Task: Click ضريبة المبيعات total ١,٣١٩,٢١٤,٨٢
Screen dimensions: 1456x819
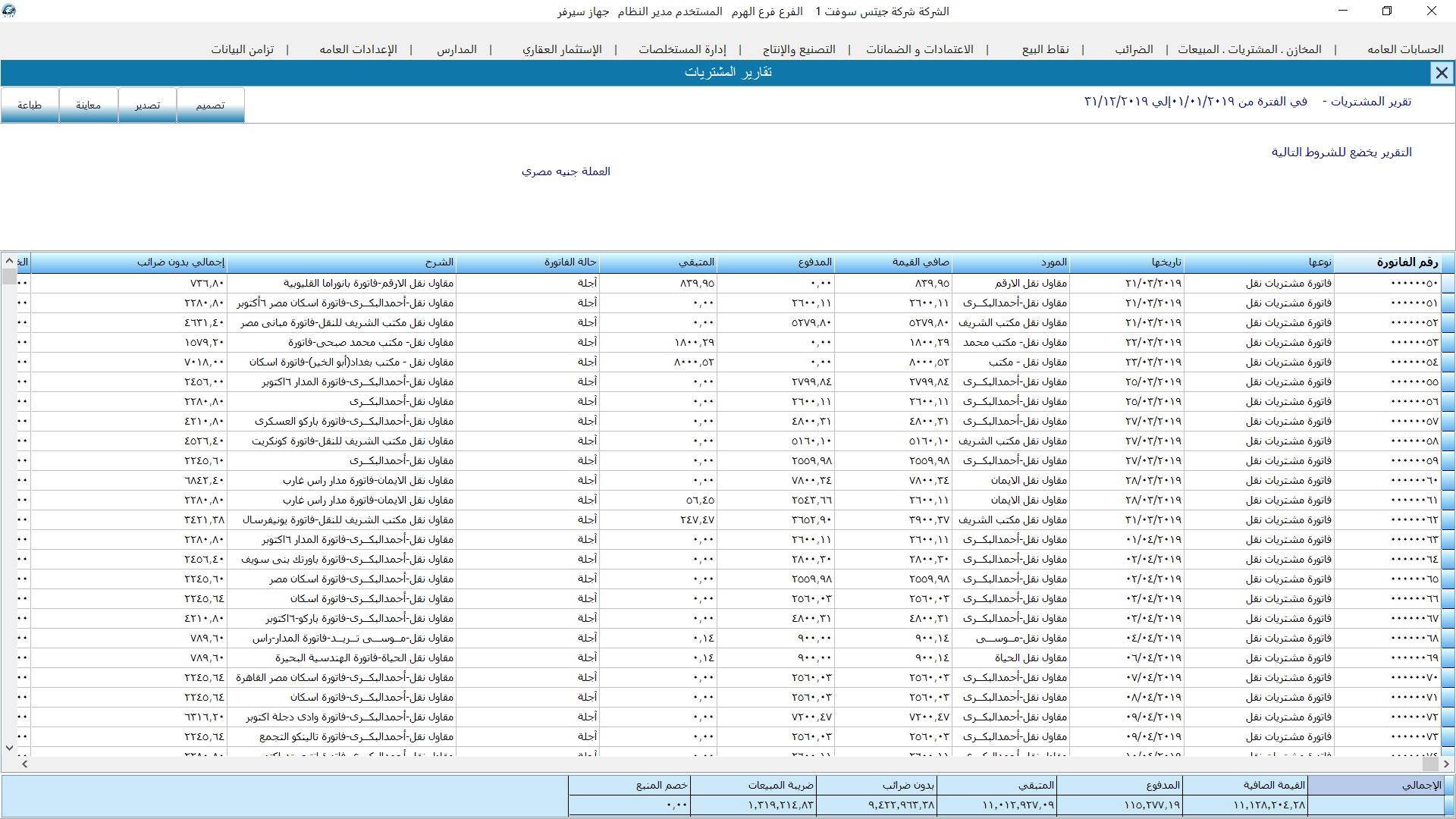Action: [x=753, y=805]
